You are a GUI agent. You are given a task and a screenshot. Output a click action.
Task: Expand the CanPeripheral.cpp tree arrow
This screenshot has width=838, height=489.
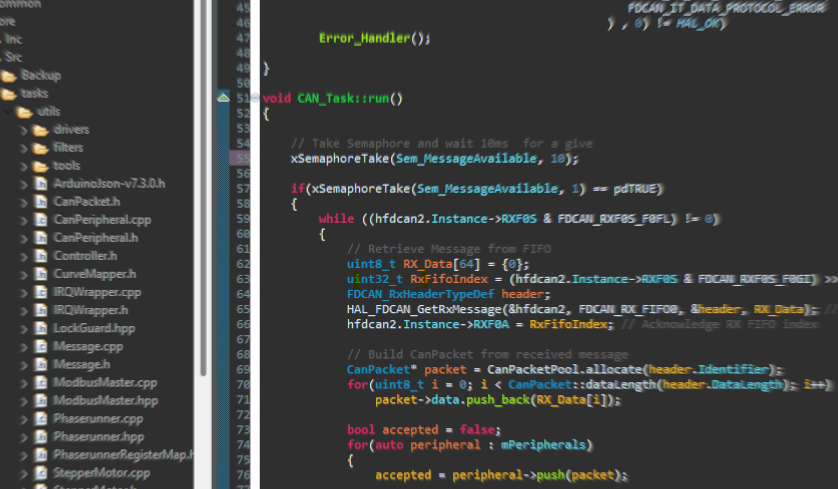[x=25, y=220]
